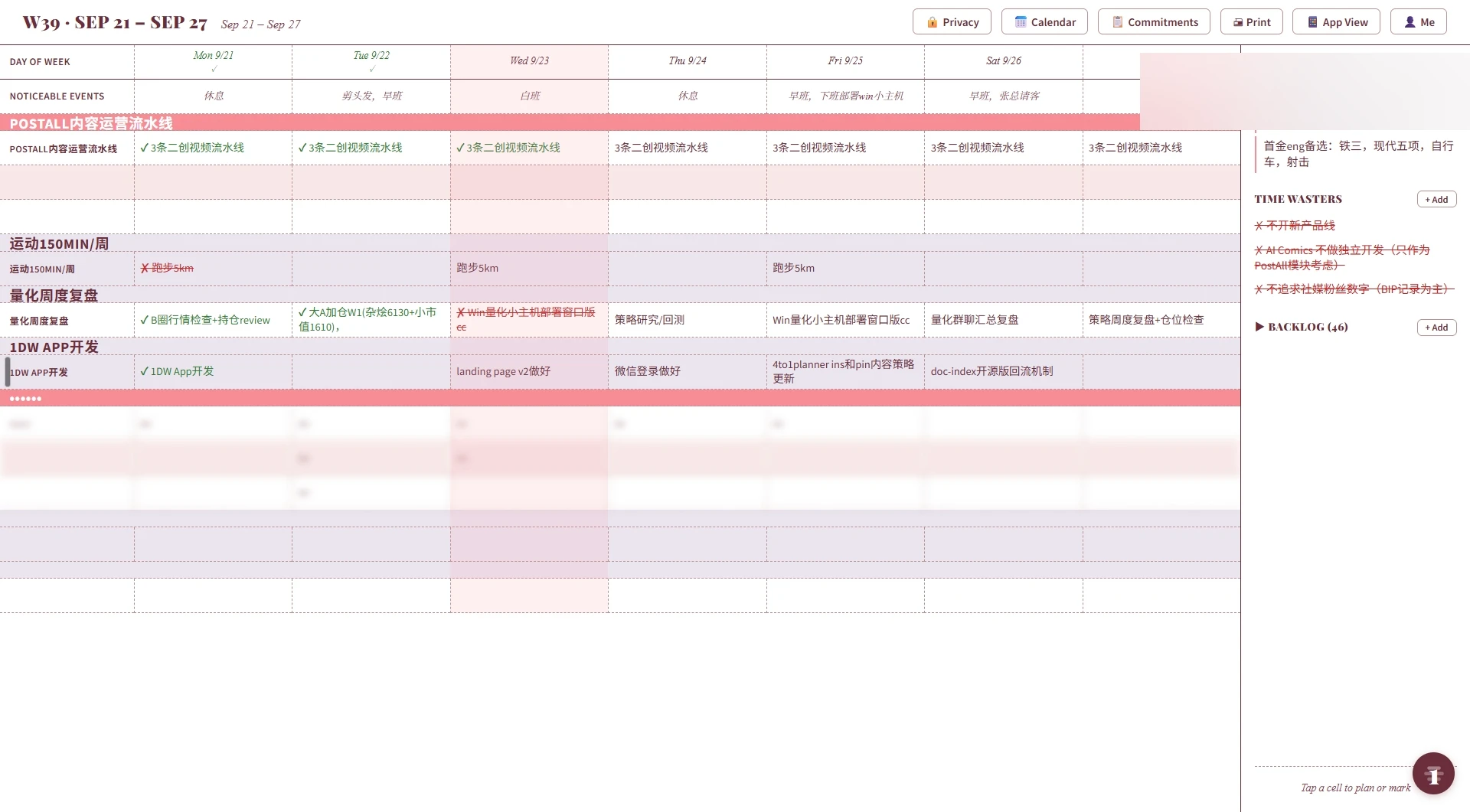Select the Fri 9/25 column header
This screenshot has height=812, width=1470.
click(845, 61)
